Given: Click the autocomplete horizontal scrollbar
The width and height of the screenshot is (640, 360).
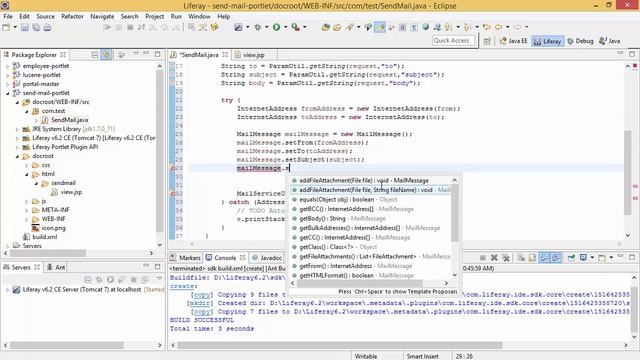Looking at the screenshot, I should (x=360, y=283).
